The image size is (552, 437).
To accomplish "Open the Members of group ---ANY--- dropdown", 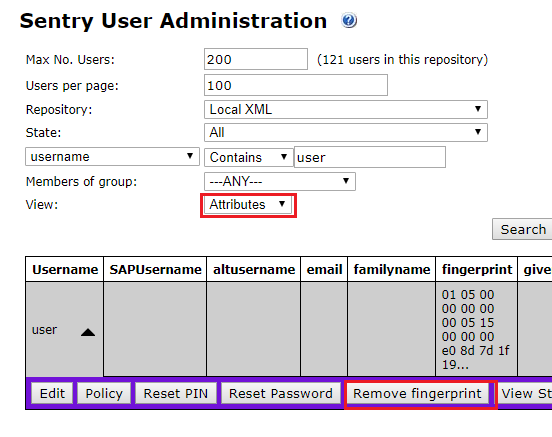I will (x=280, y=181).
